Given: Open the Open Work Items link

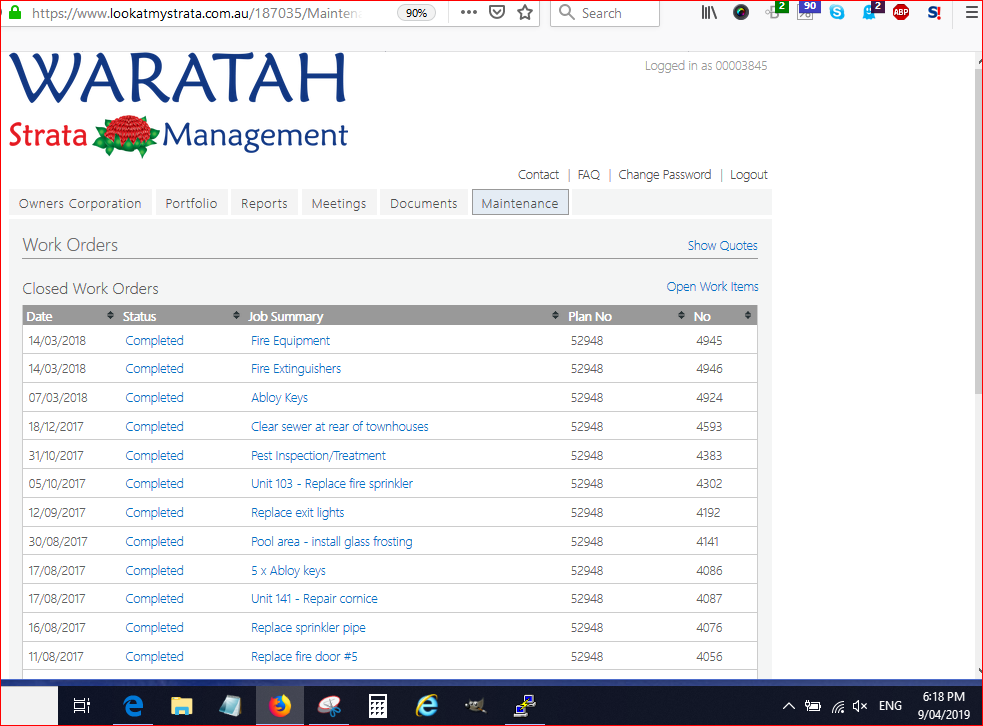Looking at the screenshot, I should coord(712,286).
